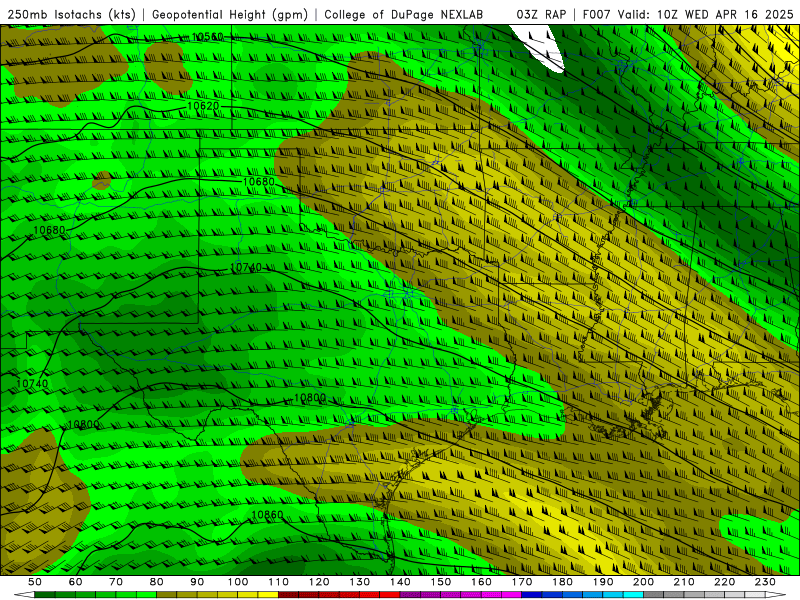Click the 200 knots scale label
This screenshot has width=800, height=600.
click(643, 582)
